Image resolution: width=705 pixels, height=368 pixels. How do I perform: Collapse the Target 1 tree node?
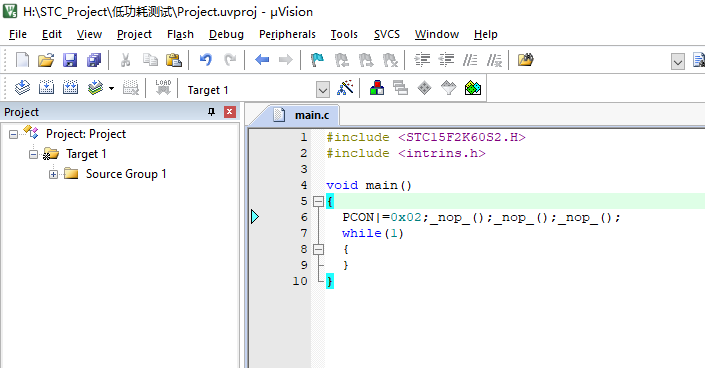pyautogui.click(x=33, y=154)
